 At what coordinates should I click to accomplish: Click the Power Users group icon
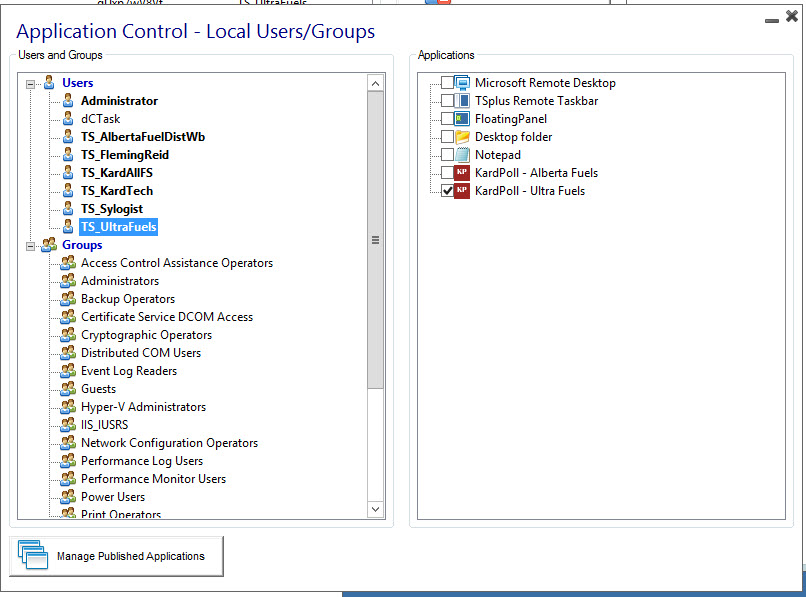(68, 497)
